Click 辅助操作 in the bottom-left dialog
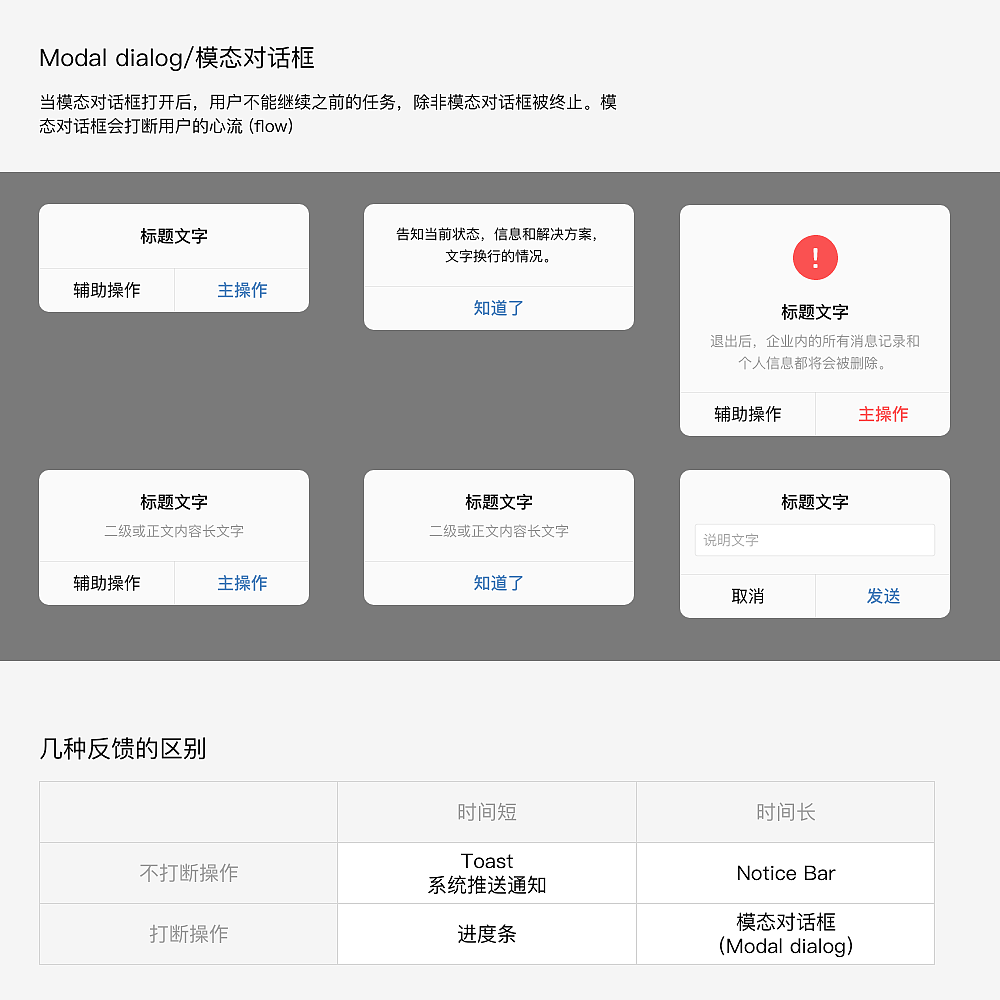The image size is (1000, 1000). pyautogui.click(x=106, y=583)
